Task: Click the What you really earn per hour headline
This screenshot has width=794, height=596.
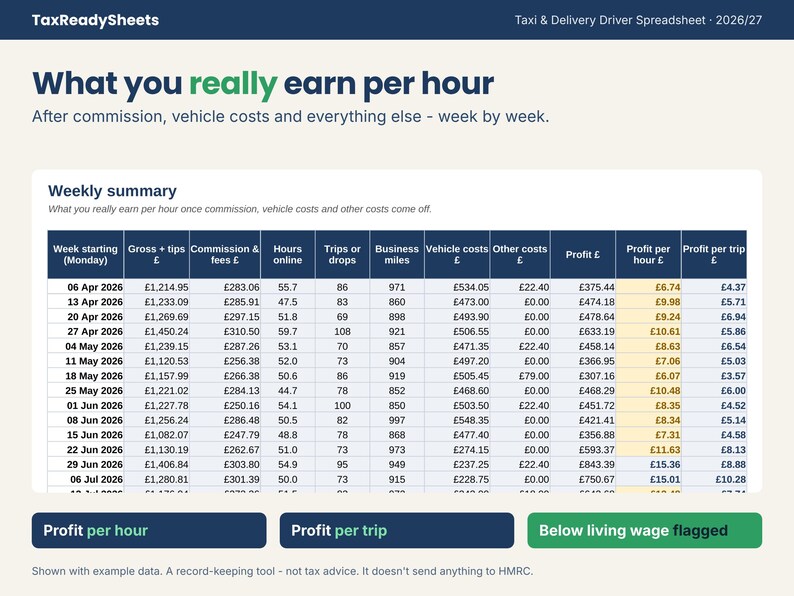Action: coord(263,84)
